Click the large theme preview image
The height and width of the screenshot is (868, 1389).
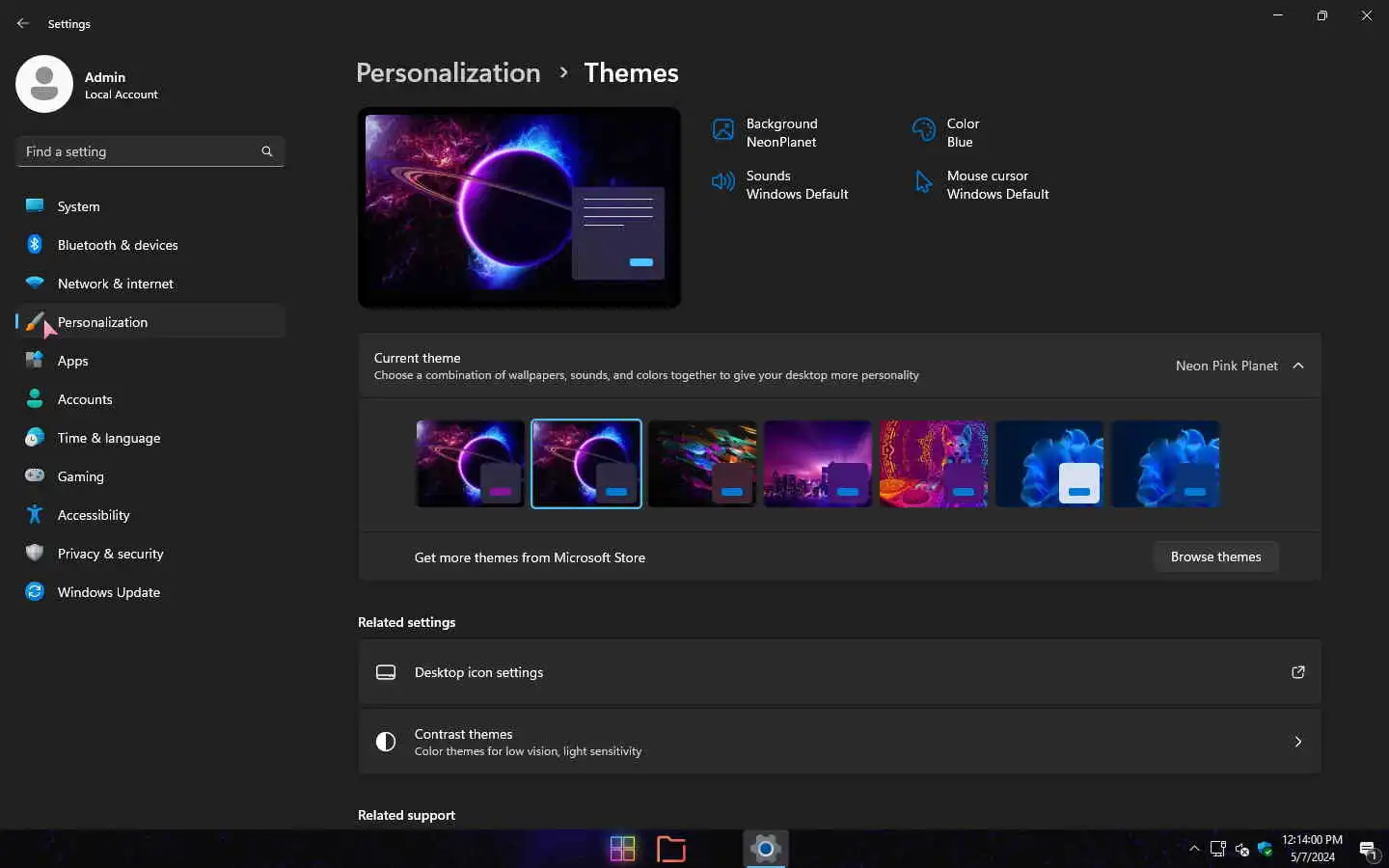click(519, 207)
